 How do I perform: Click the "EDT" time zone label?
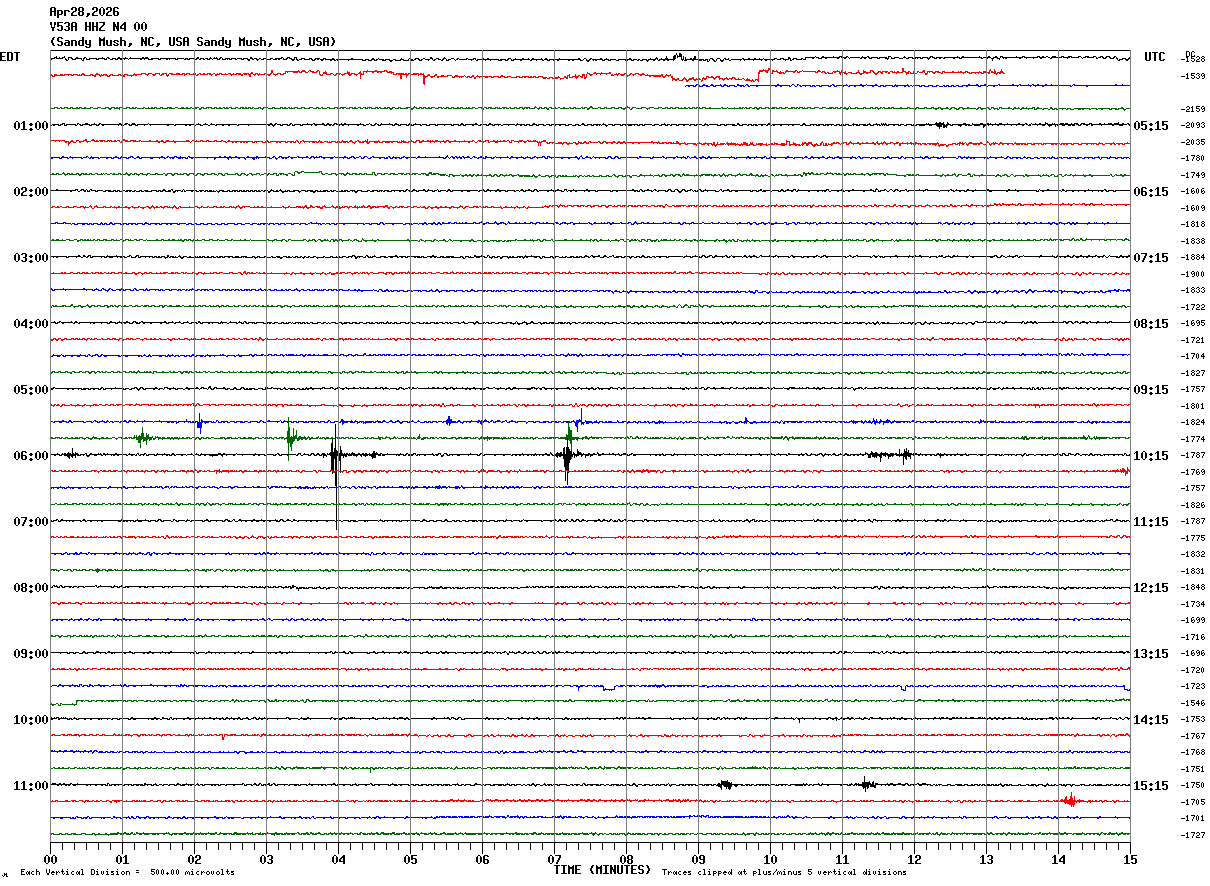(x=10, y=57)
